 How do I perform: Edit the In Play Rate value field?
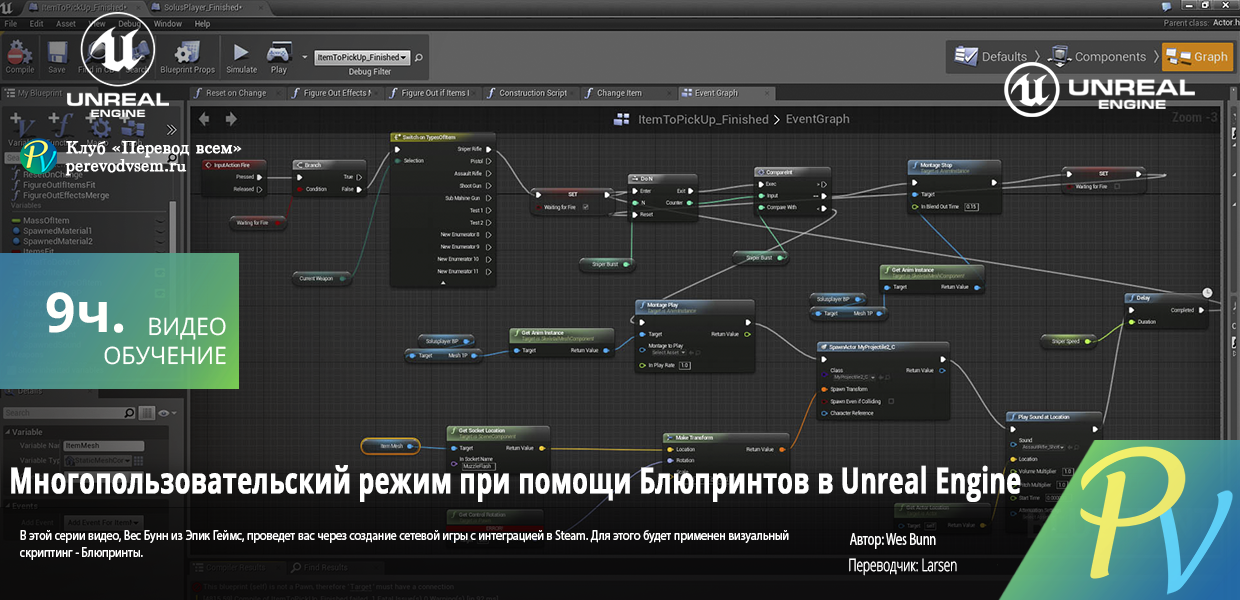[x=684, y=365]
